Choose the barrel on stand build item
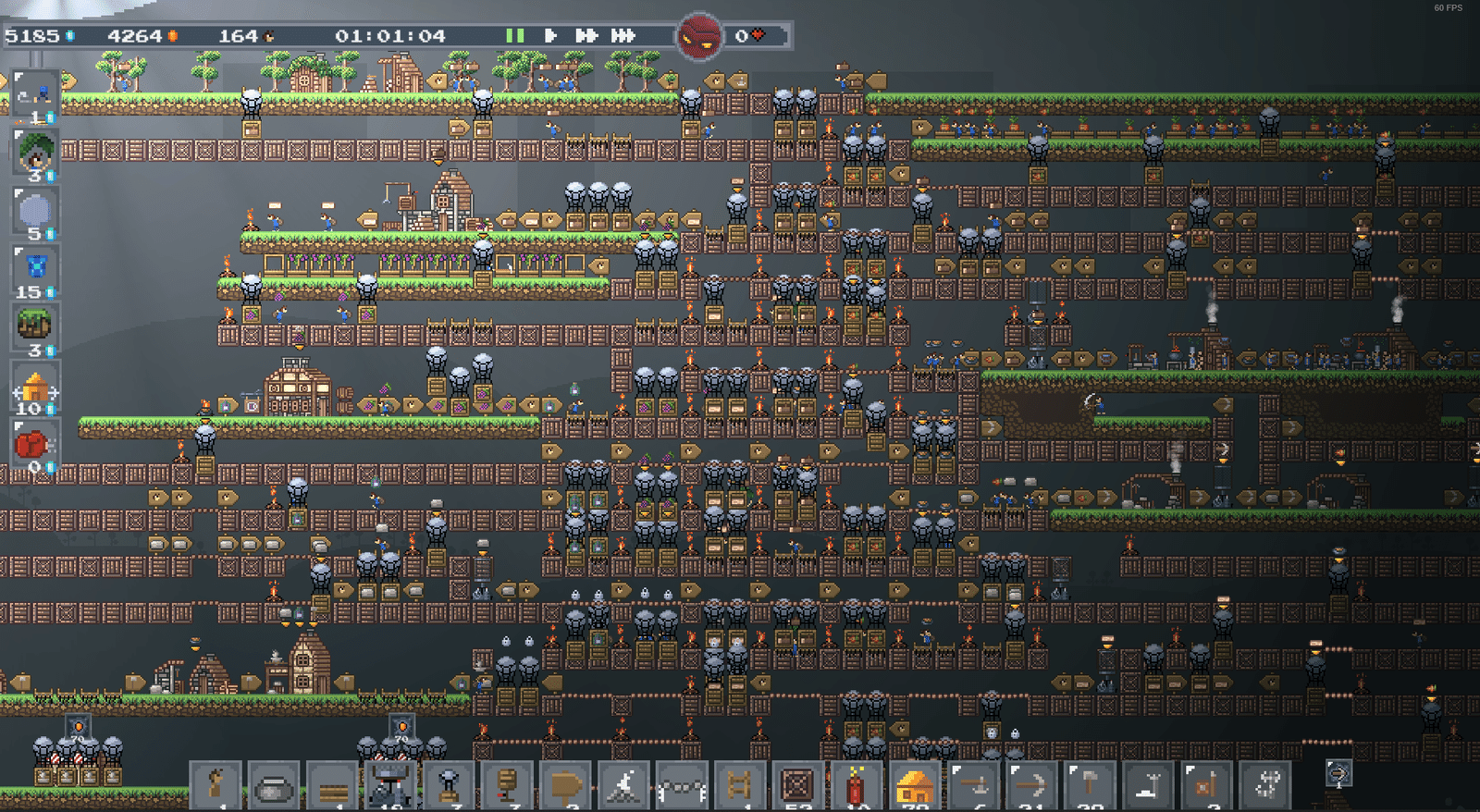 click(x=507, y=786)
